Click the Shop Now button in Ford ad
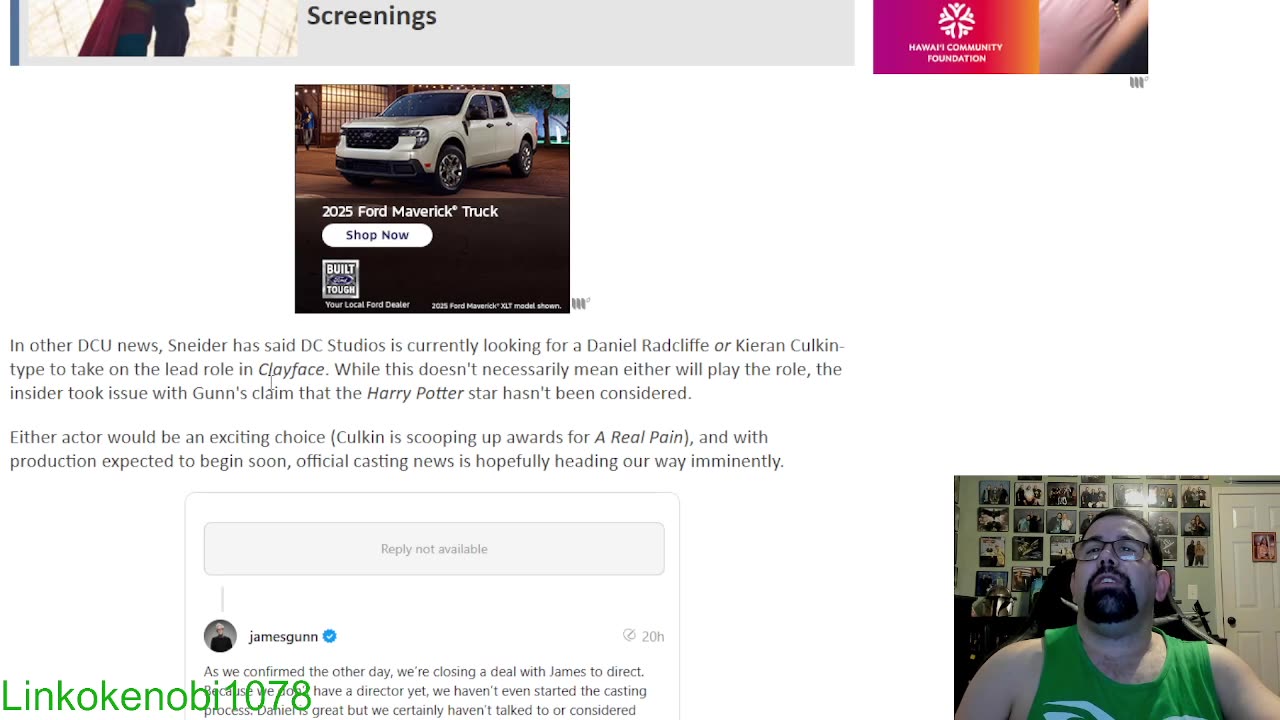The height and width of the screenshot is (720, 1280). pos(377,235)
